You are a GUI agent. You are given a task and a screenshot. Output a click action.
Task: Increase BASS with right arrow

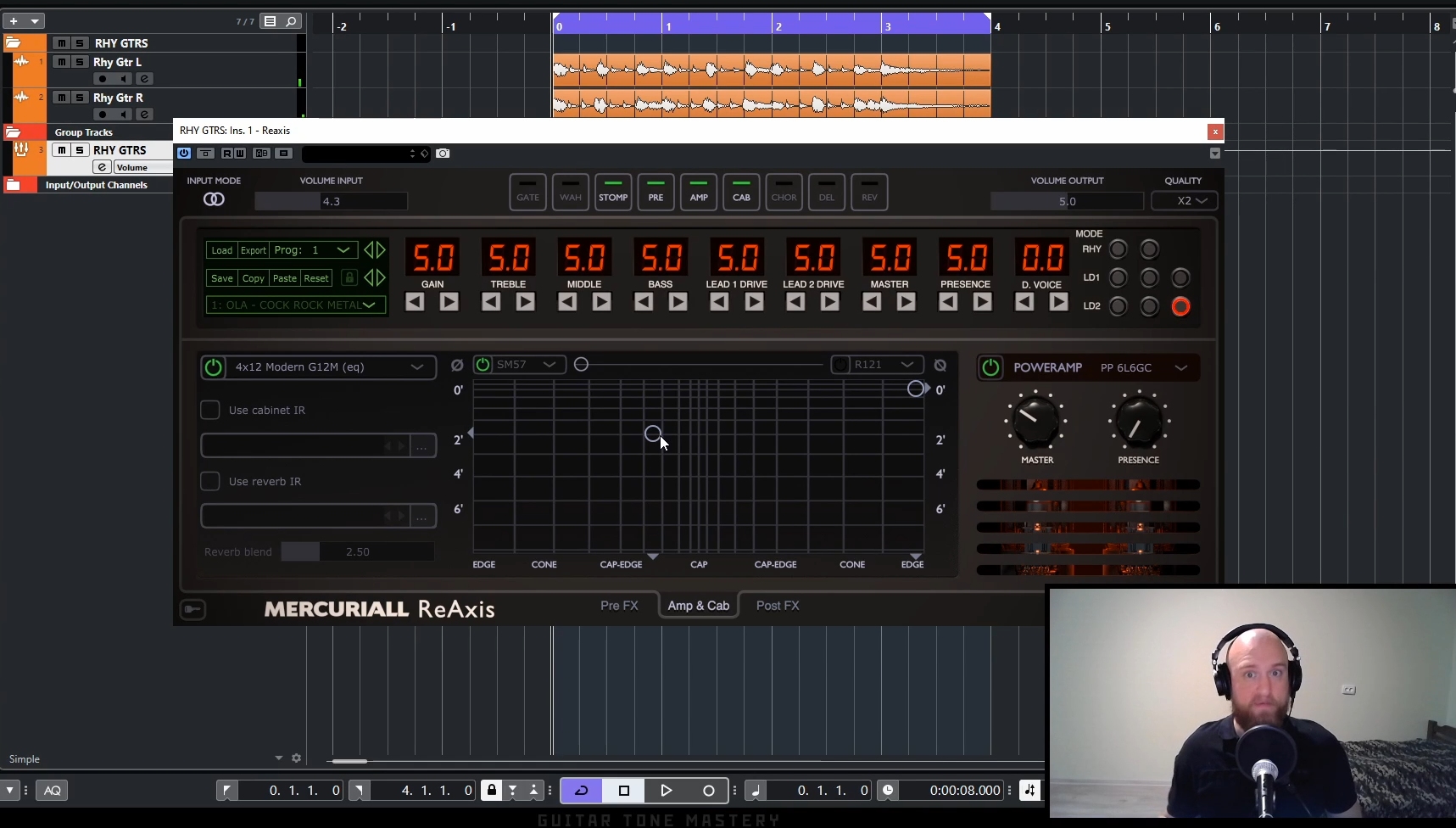(678, 302)
